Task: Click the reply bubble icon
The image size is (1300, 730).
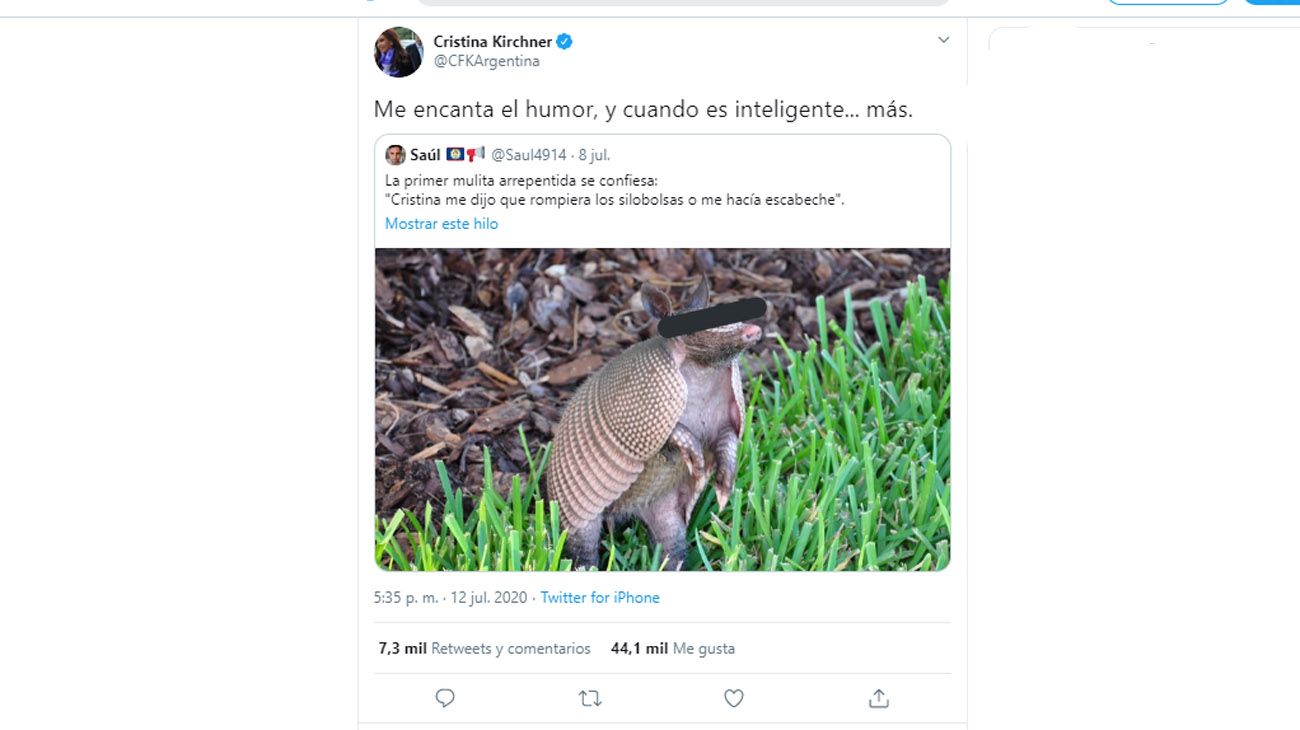Action: click(444, 698)
